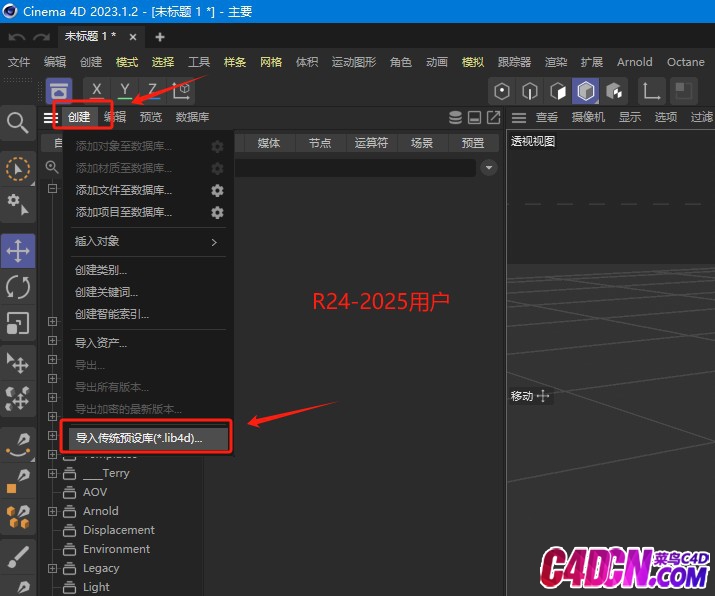
Task: Toggle Z axis lock
Action: [152, 89]
